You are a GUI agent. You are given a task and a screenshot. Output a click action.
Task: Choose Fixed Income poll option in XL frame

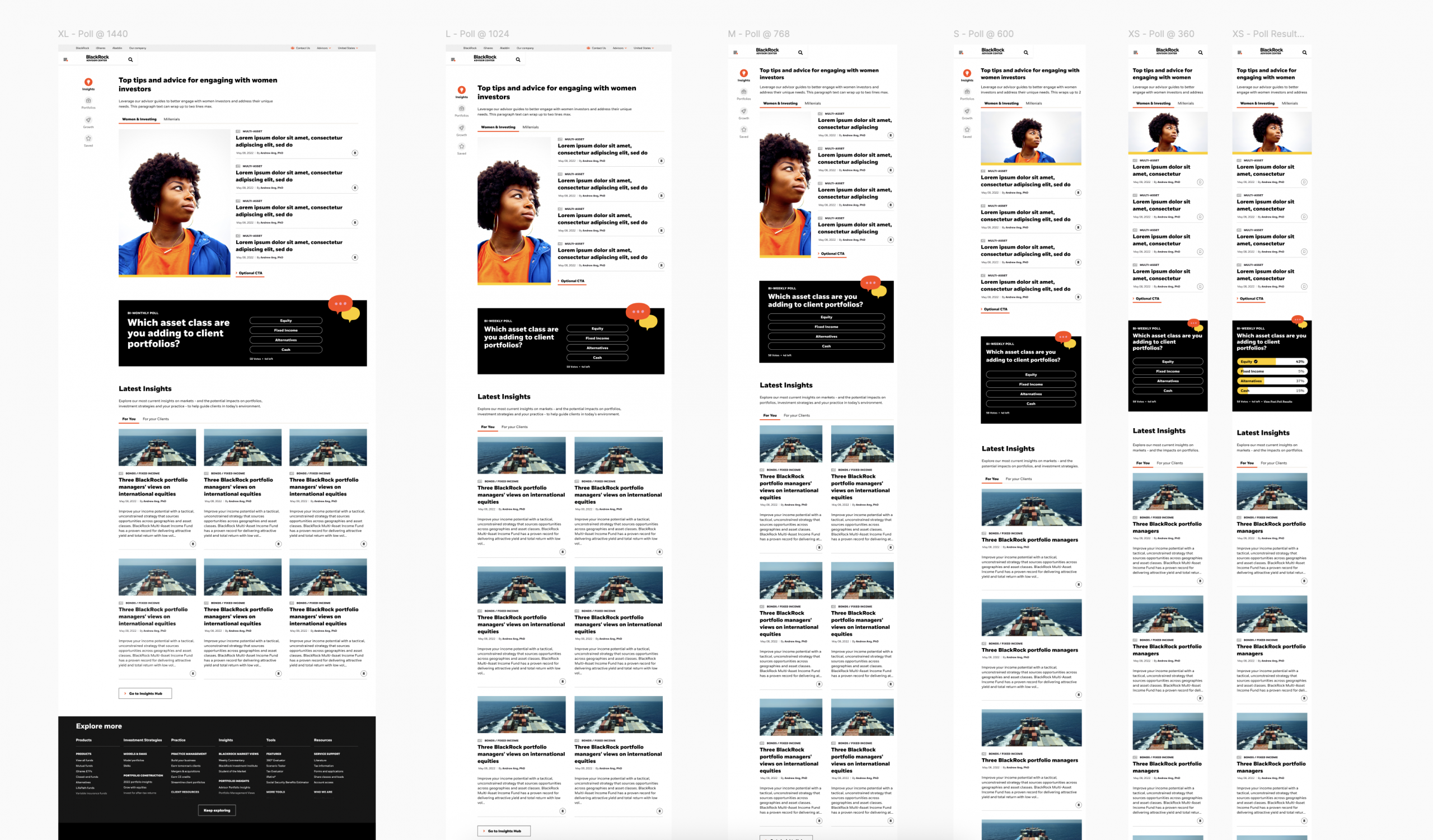285,330
